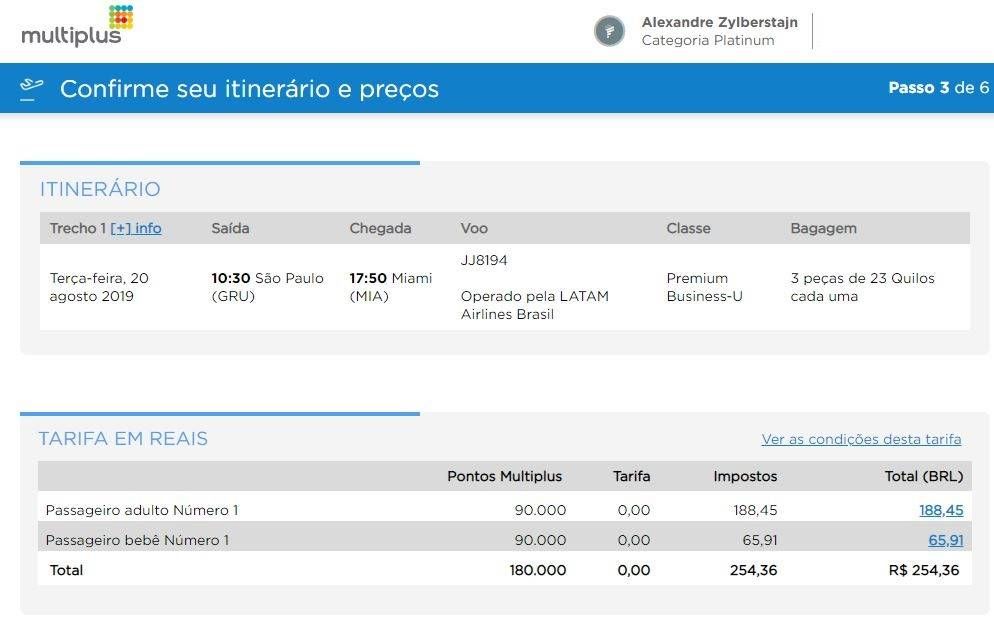
Task: Click the 'Passo 3 de 6' step indicator
Action: coord(938,88)
